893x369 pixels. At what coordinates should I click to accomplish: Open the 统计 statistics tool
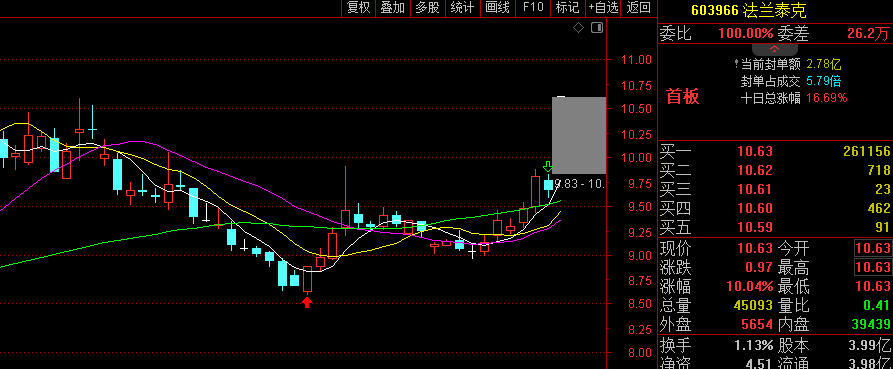click(x=462, y=7)
